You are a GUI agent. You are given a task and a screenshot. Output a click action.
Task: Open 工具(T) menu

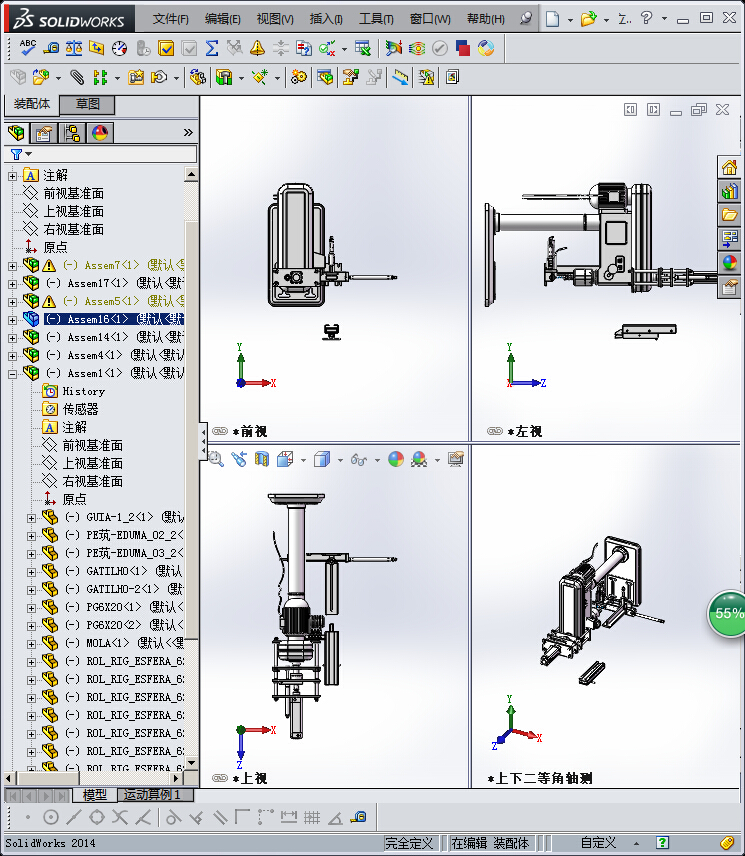[x=376, y=19]
